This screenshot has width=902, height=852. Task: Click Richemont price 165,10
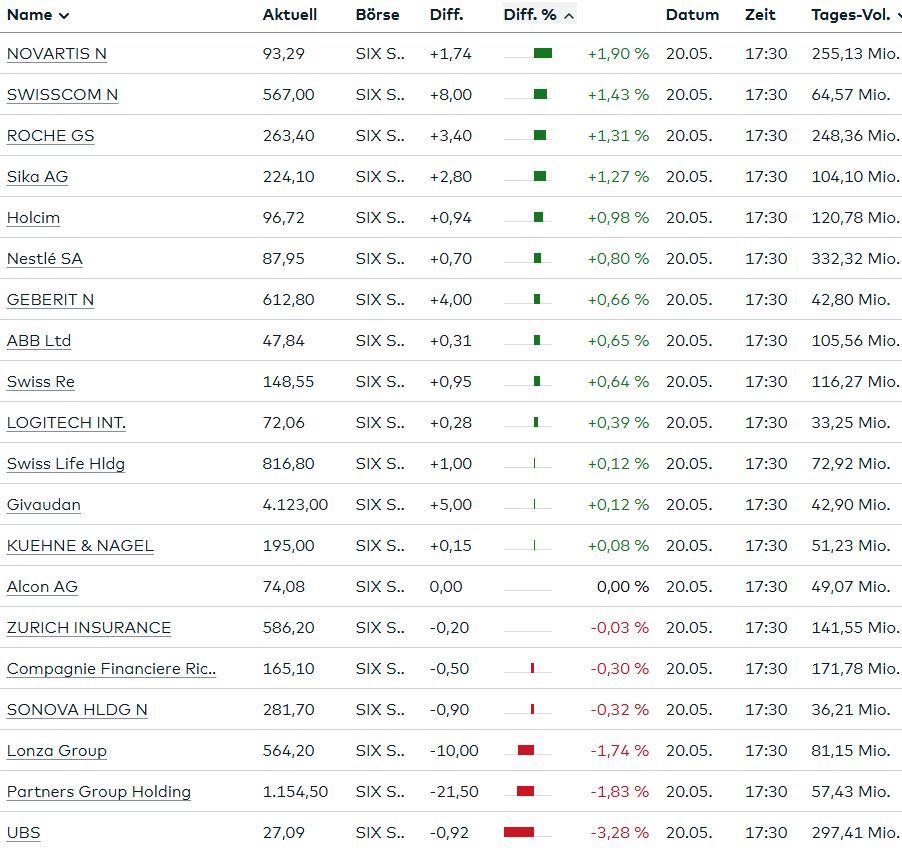click(288, 668)
